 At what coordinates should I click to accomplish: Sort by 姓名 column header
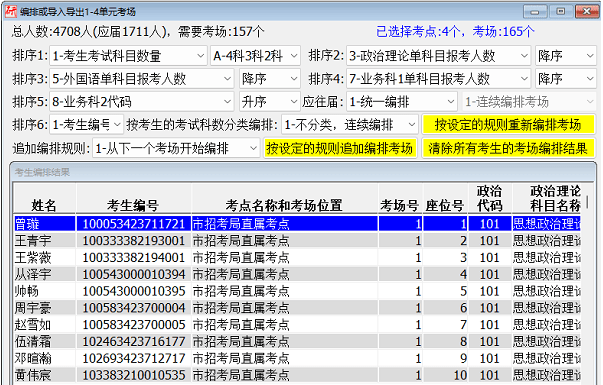click(45, 198)
